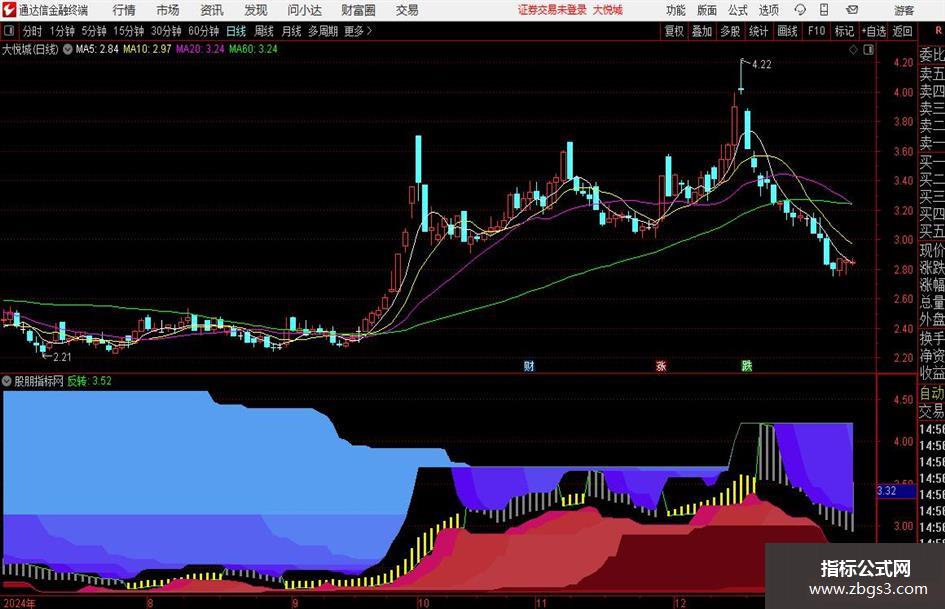This screenshot has height=609, width=945.
Task: Switch to 15分钟 period
Action: pyautogui.click(x=129, y=31)
